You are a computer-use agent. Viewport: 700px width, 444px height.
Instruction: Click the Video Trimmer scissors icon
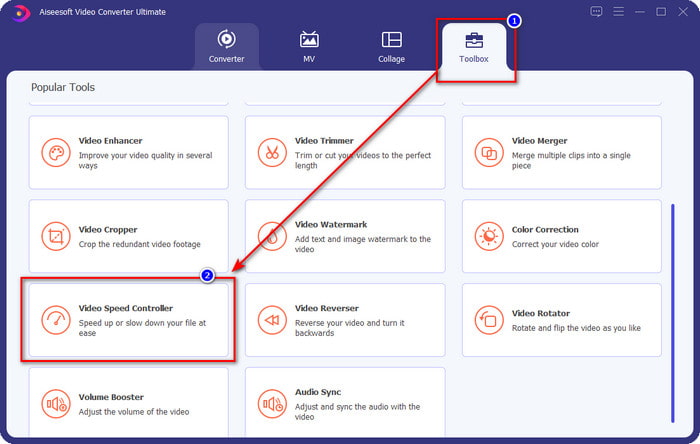(x=272, y=153)
